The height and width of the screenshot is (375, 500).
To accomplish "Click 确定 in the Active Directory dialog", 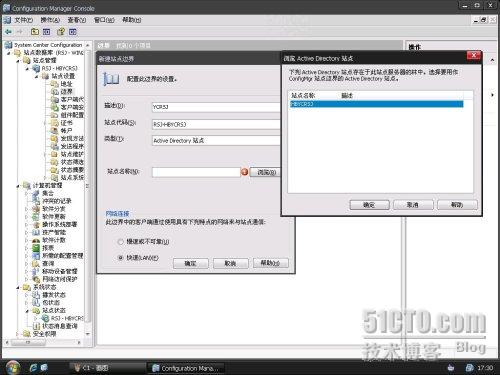I will pos(369,205).
